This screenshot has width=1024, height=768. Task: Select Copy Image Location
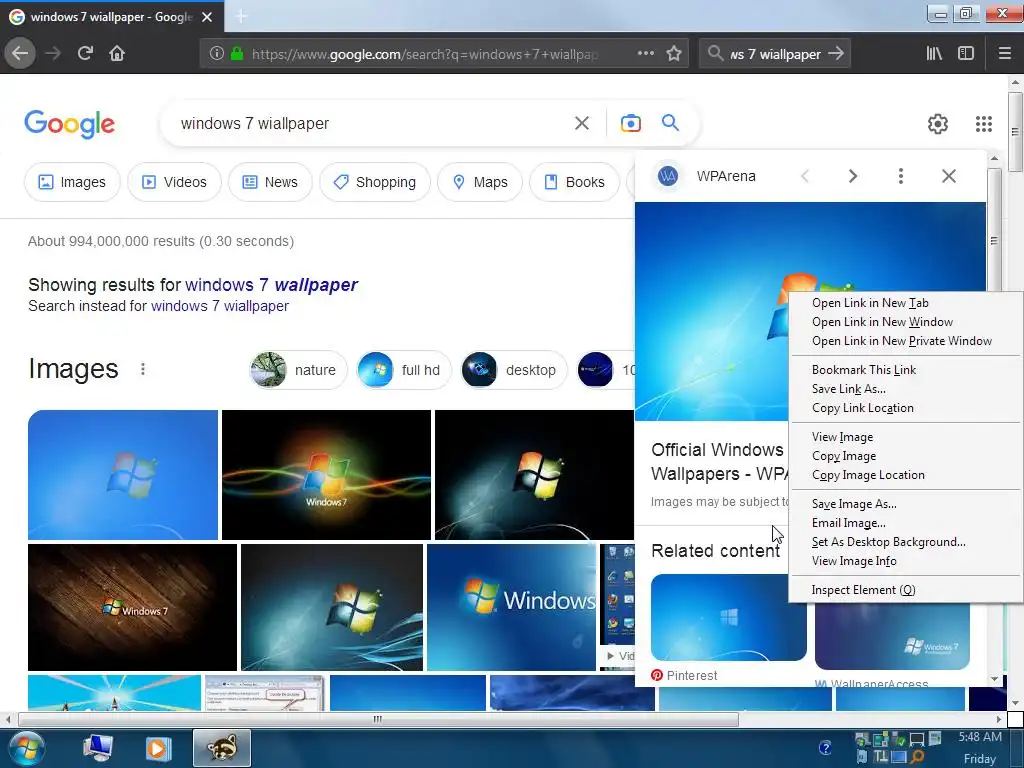pyautogui.click(x=905, y=475)
